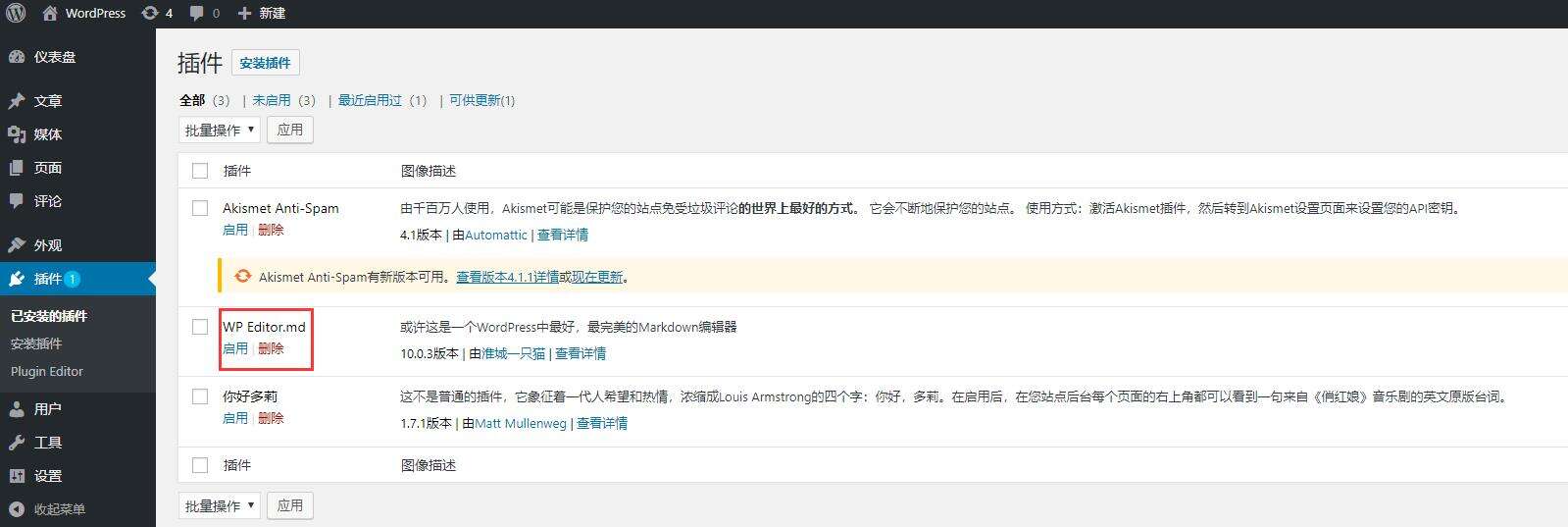Screen dimensions: 1568x527
Task: Click 查看版本4.1.1详情 link in update notice
Action: point(508,277)
